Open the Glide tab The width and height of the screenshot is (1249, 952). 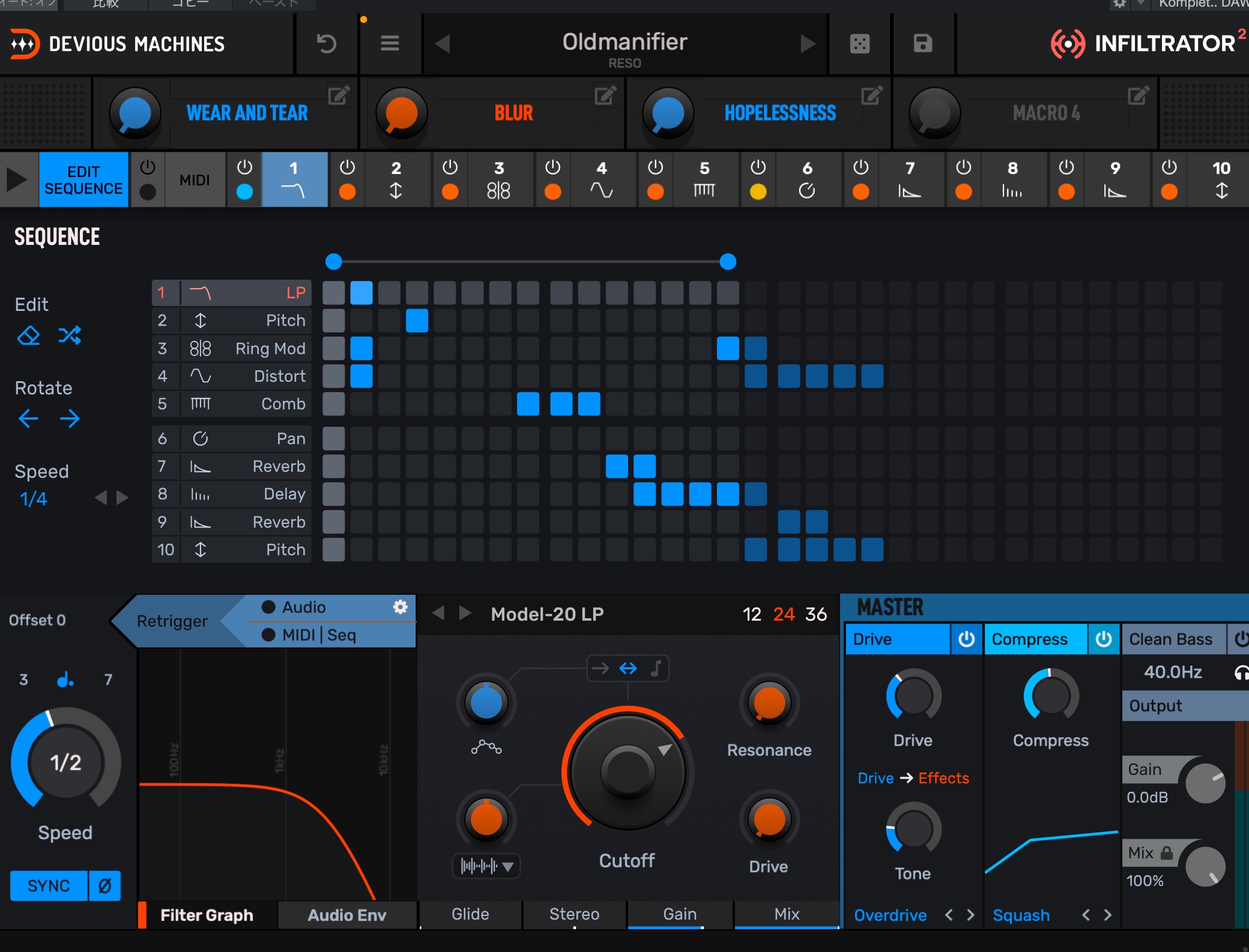[470, 914]
